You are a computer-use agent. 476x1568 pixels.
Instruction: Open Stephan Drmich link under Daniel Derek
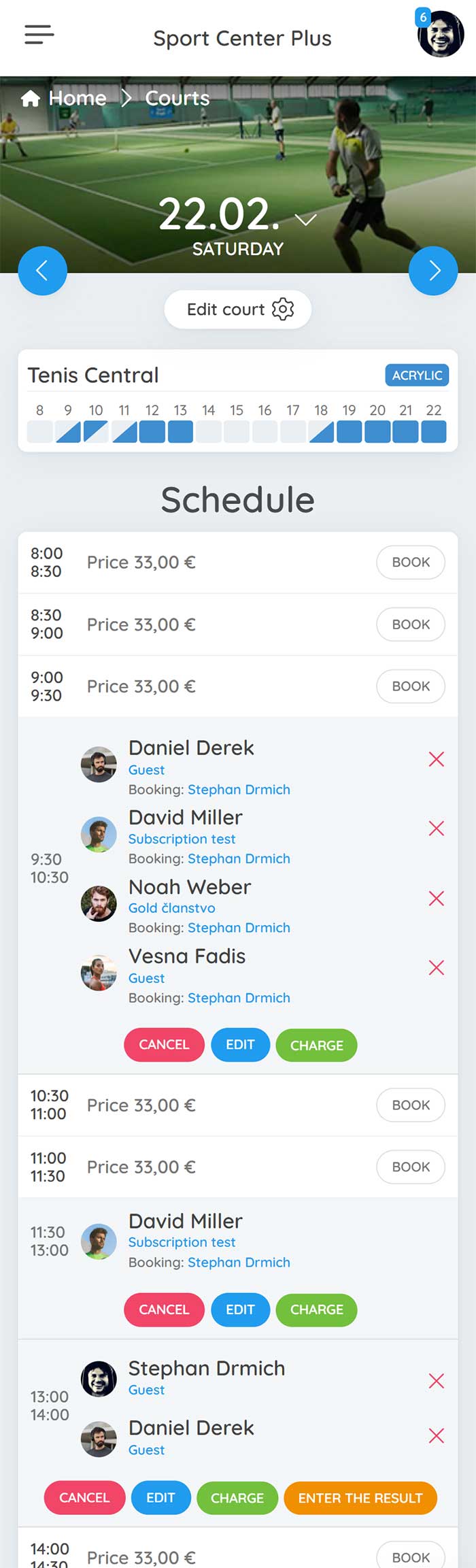coord(239,790)
